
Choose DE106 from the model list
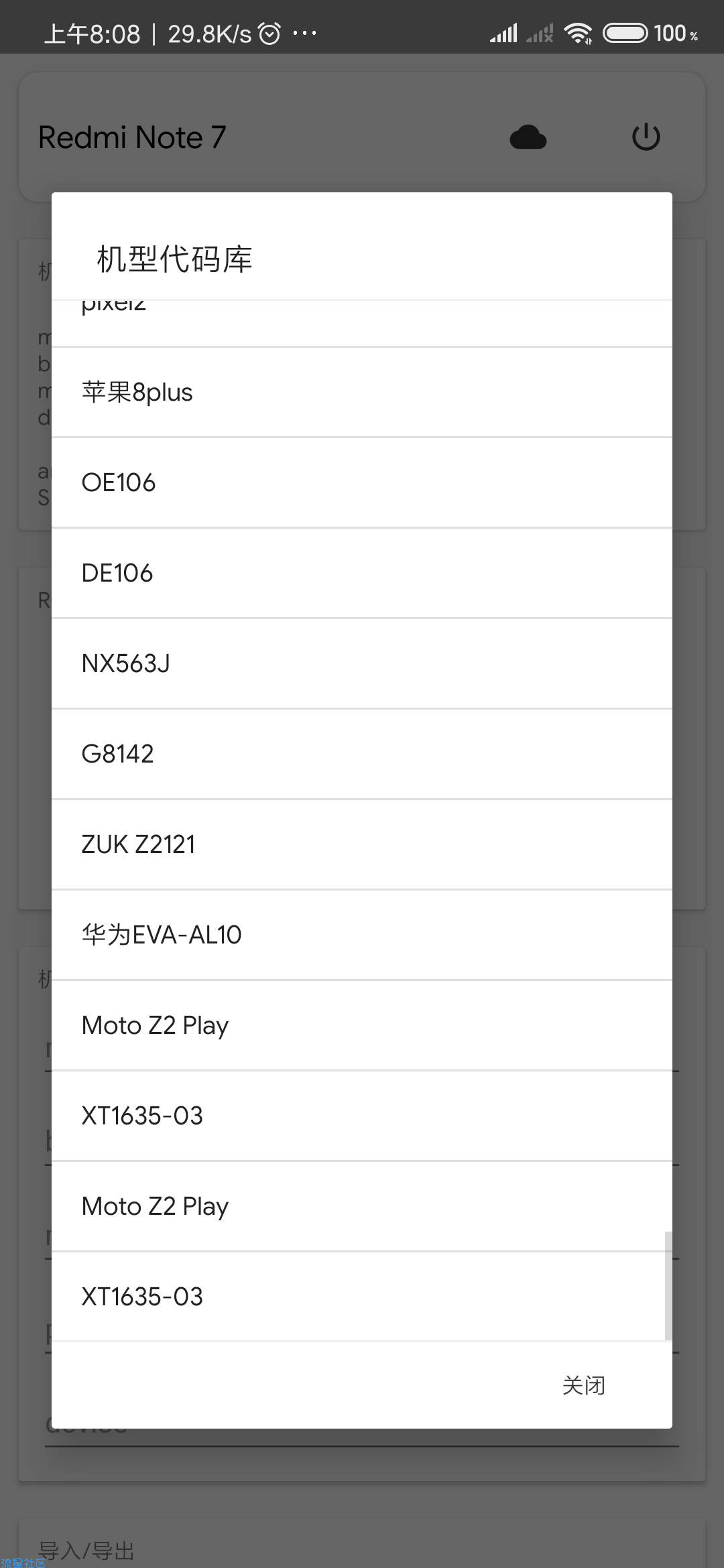click(x=362, y=574)
